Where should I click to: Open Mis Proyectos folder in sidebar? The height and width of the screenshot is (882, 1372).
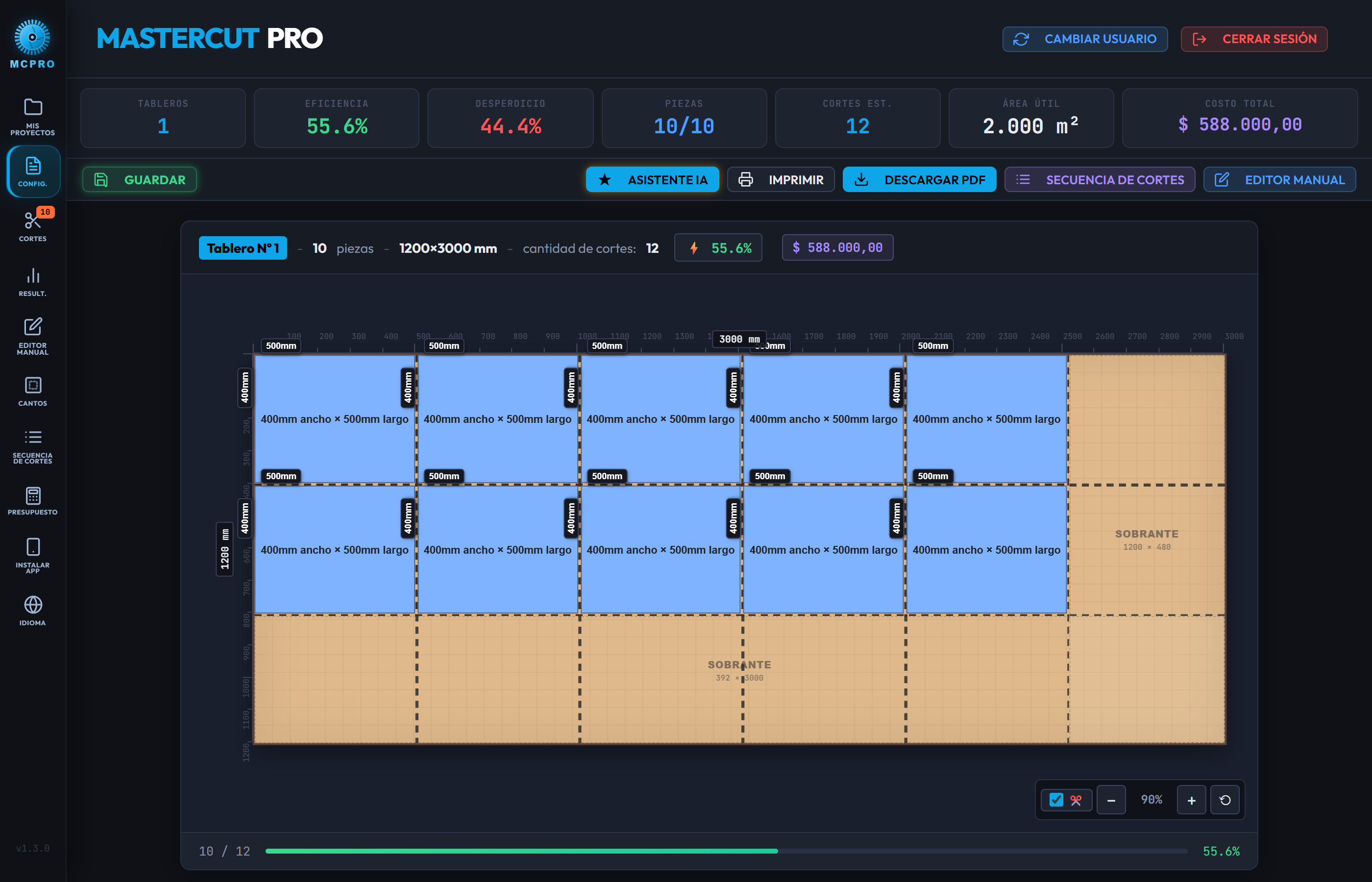pyautogui.click(x=33, y=116)
